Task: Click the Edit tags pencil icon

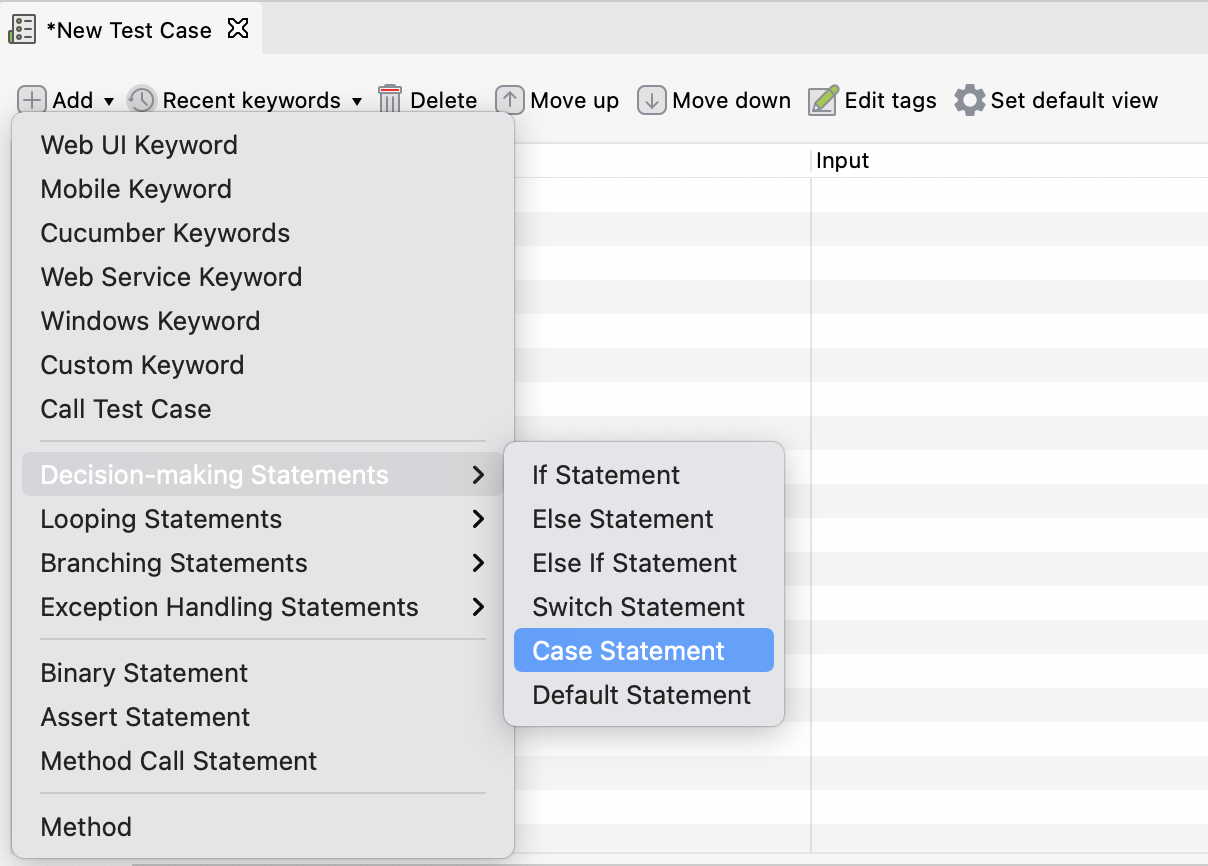Action: coord(823,100)
